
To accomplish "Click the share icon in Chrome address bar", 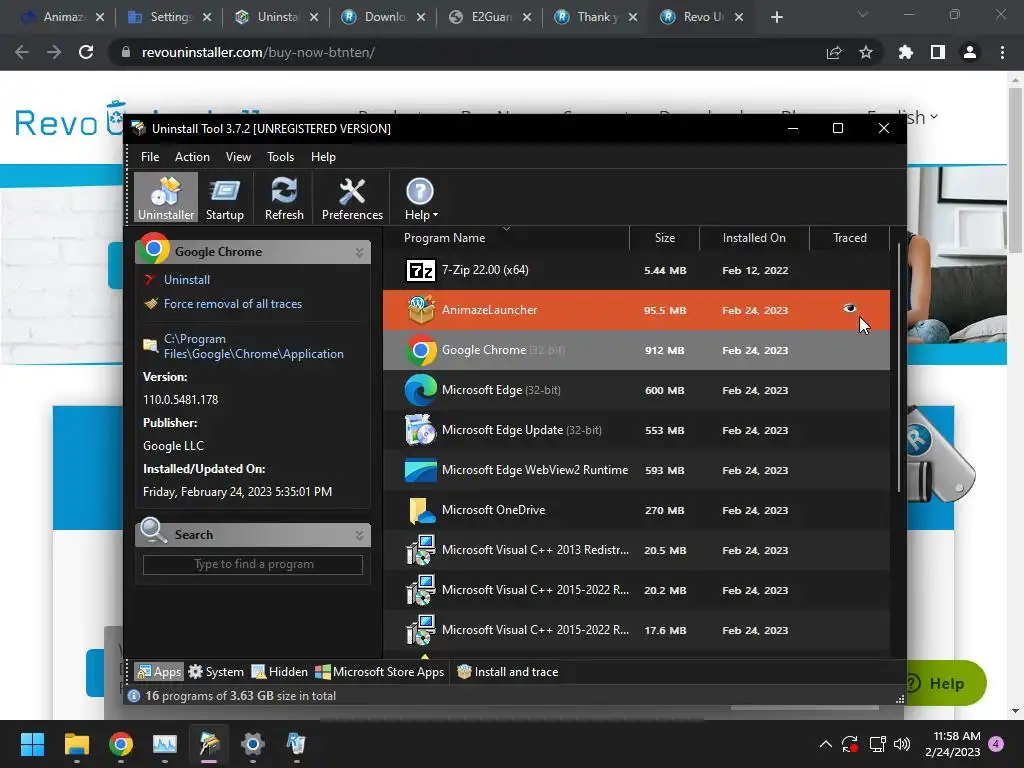I will pos(834,52).
